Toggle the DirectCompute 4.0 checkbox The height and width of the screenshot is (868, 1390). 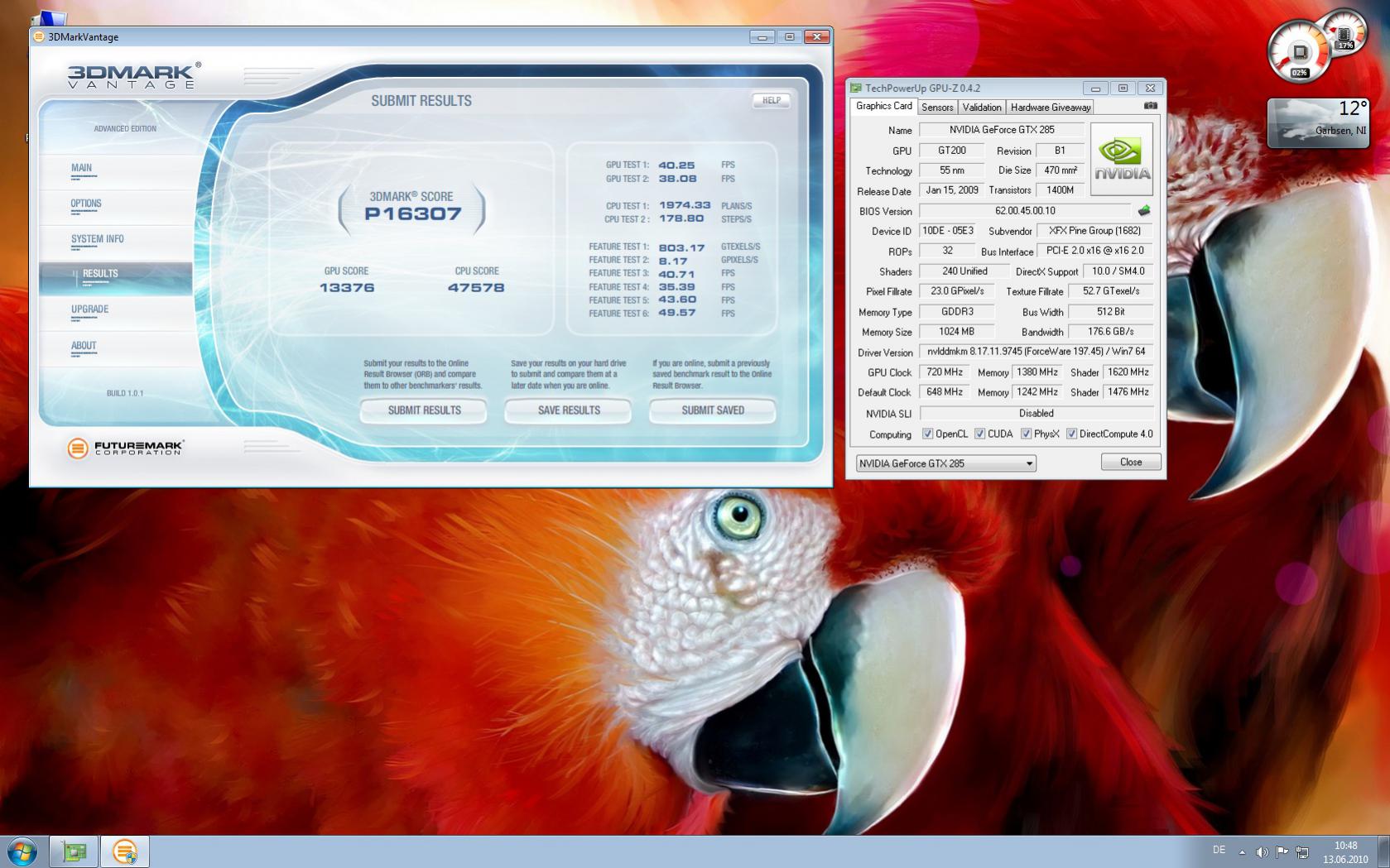click(1071, 434)
